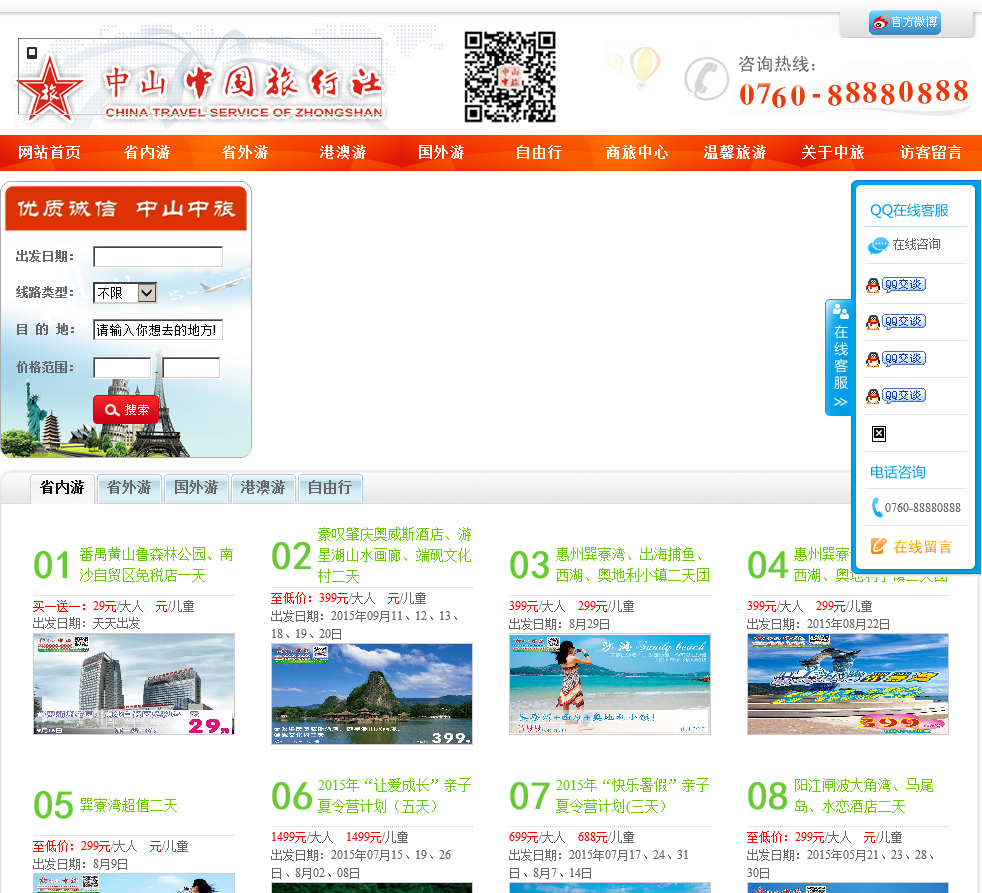Open 省内游 in top navigation bar
Image resolution: width=982 pixels, height=893 pixels.
tap(147, 152)
